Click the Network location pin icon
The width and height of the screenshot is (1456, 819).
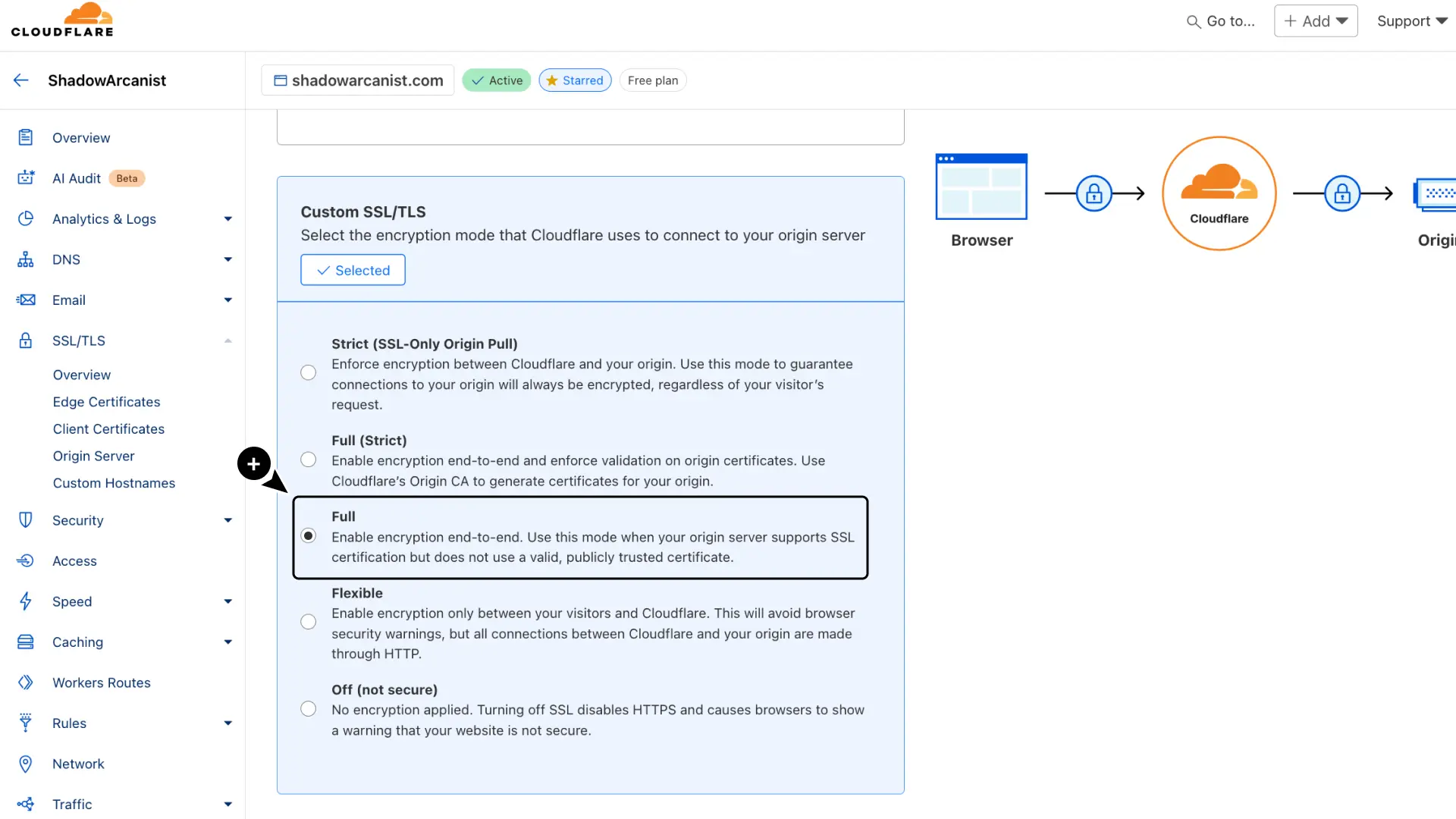point(26,764)
